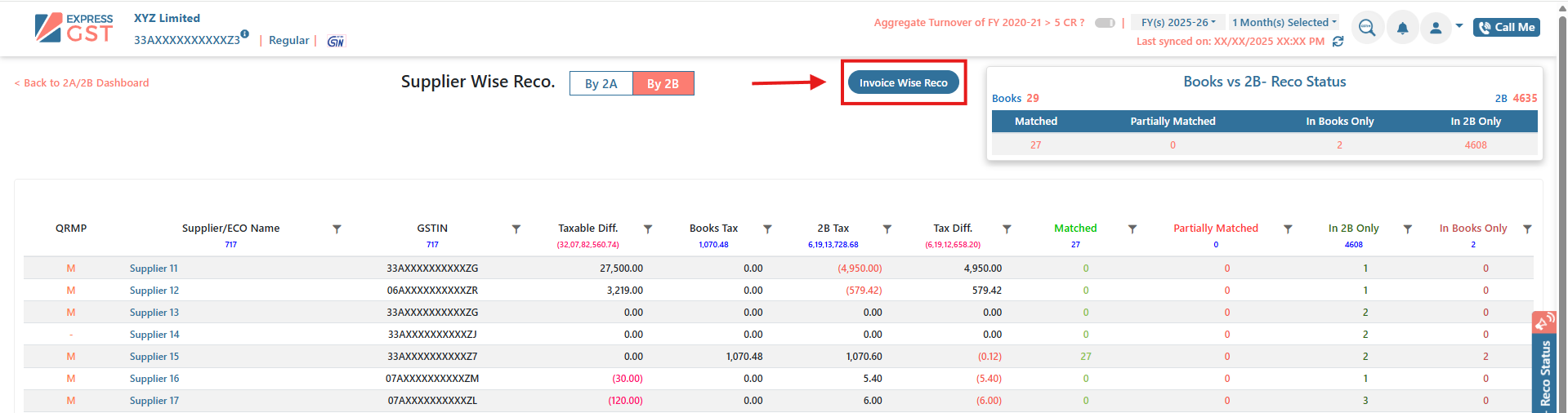1568x413 pixels.
Task: Go back to 2A/2B Dashboard
Action: [x=82, y=83]
